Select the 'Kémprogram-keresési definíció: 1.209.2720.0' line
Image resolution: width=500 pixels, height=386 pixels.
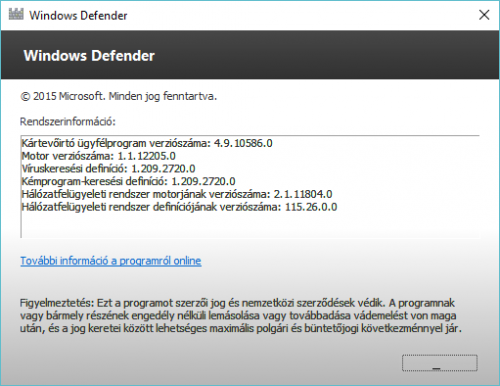click(128, 181)
